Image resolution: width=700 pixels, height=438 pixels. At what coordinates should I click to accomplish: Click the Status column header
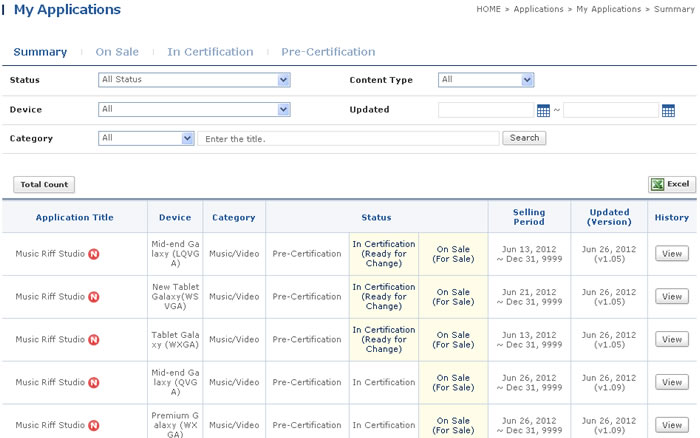376,217
